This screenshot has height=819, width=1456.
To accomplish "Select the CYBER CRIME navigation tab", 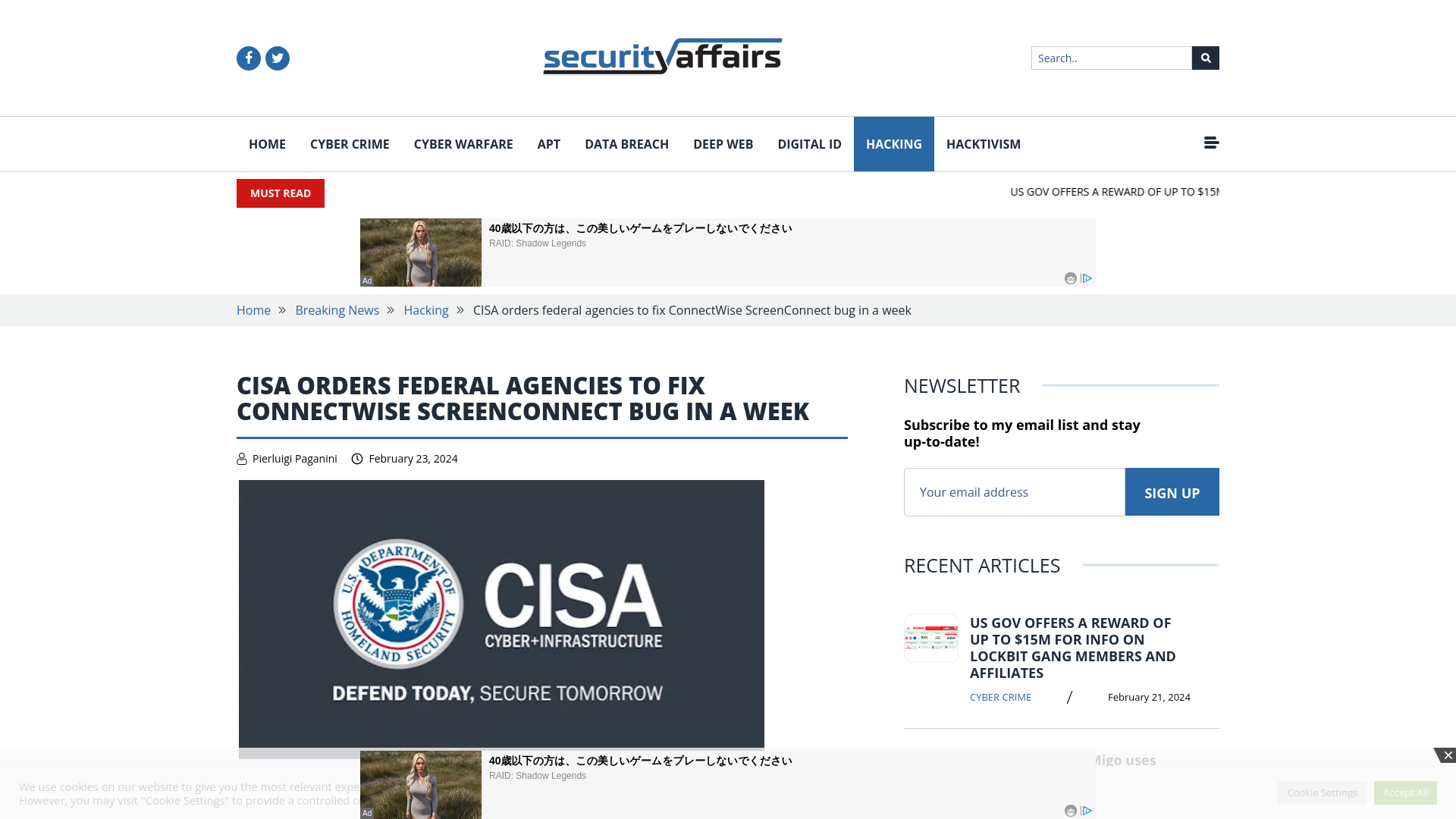I will (349, 143).
